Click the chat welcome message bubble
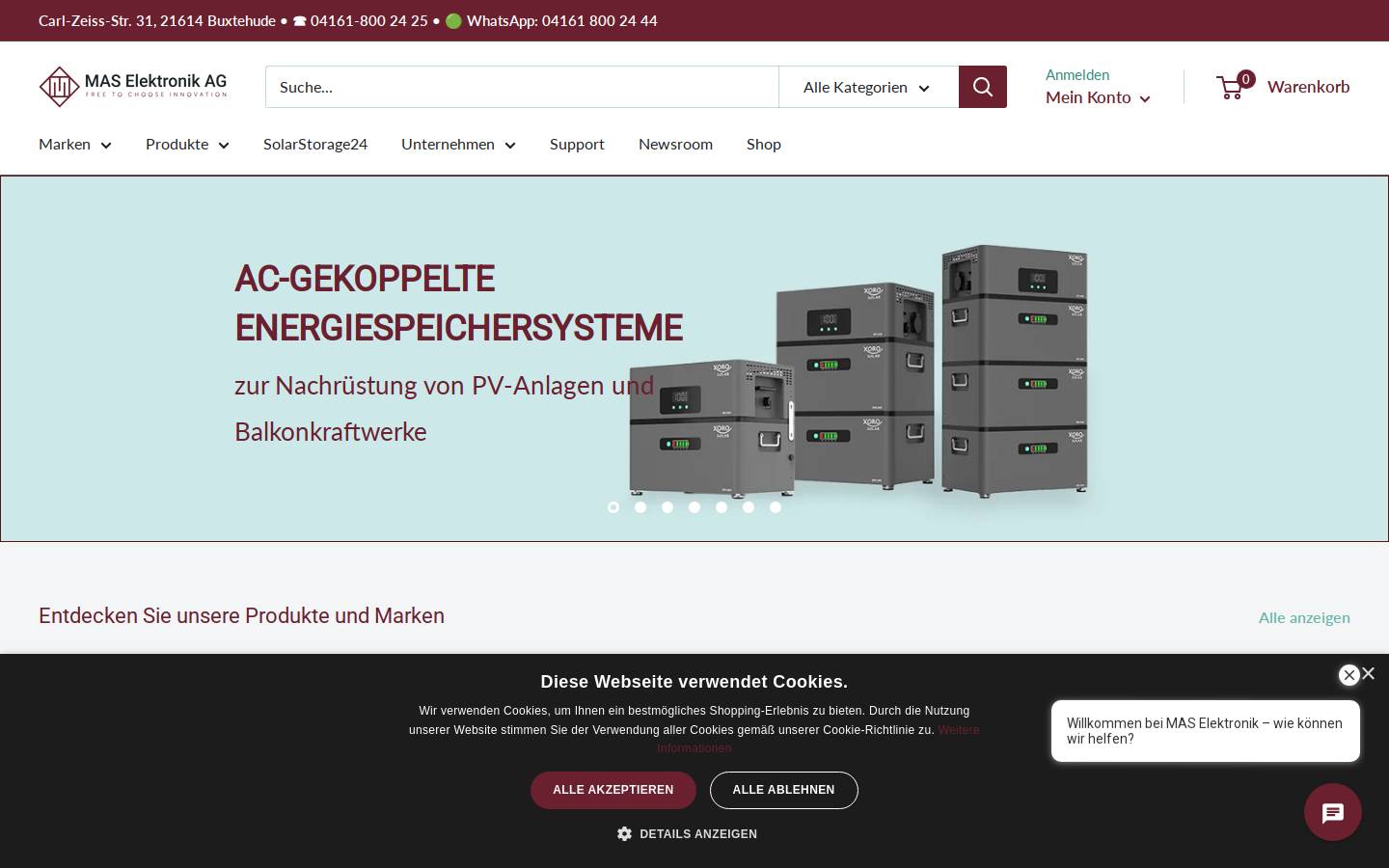Screen dimensions: 1389x868 pyautogui.click(x=1206, y=731)
